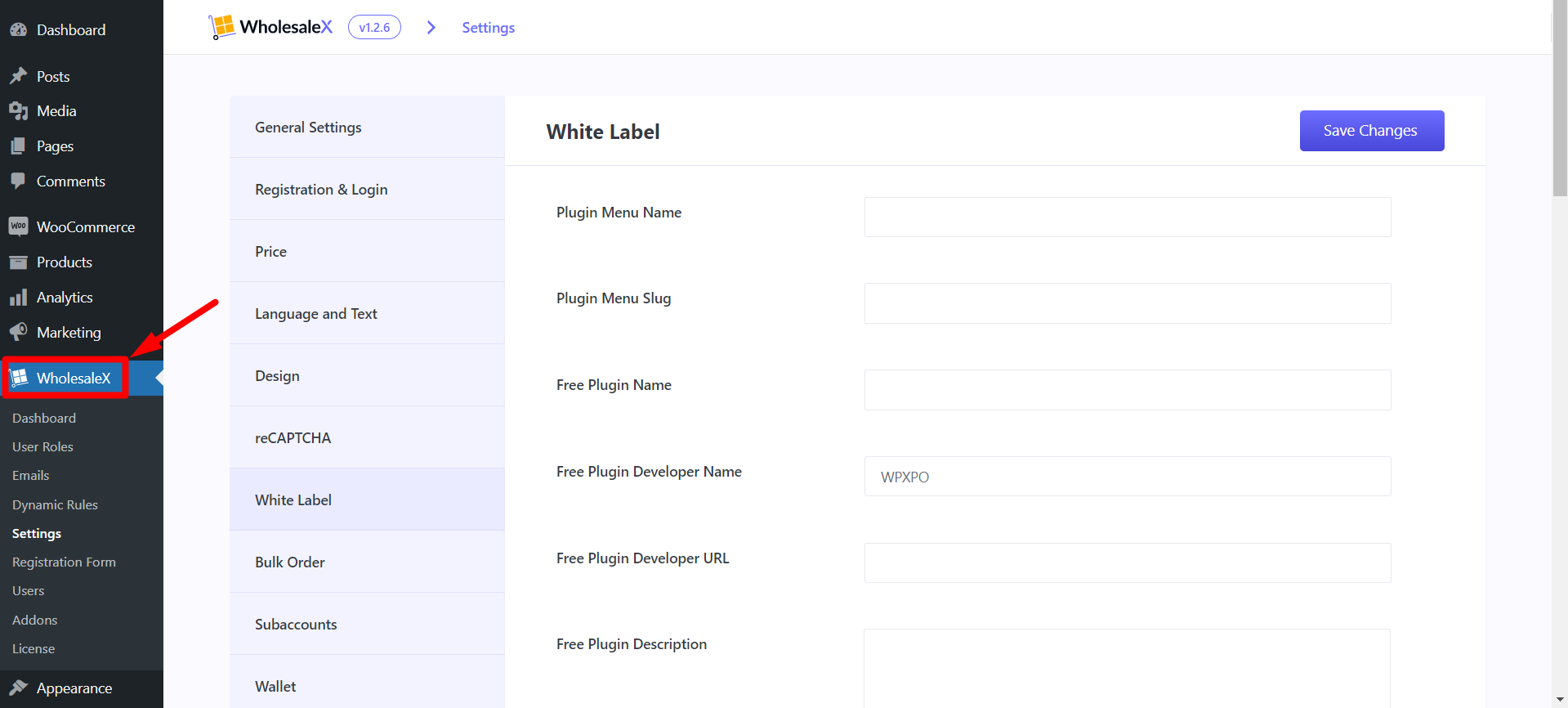The image size is (1568, 708).
Task: Select the Bulk Order tab
Action: tap(367, 562)
